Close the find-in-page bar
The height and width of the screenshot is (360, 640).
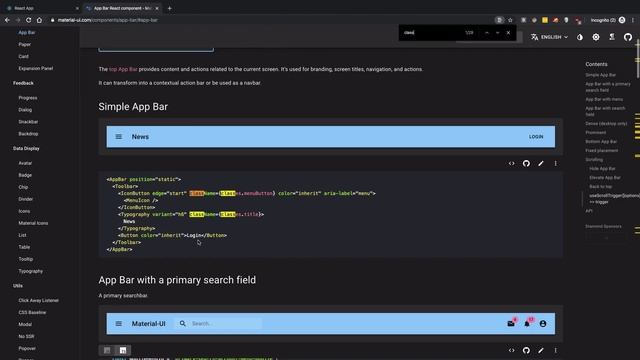tap(508, 33)
